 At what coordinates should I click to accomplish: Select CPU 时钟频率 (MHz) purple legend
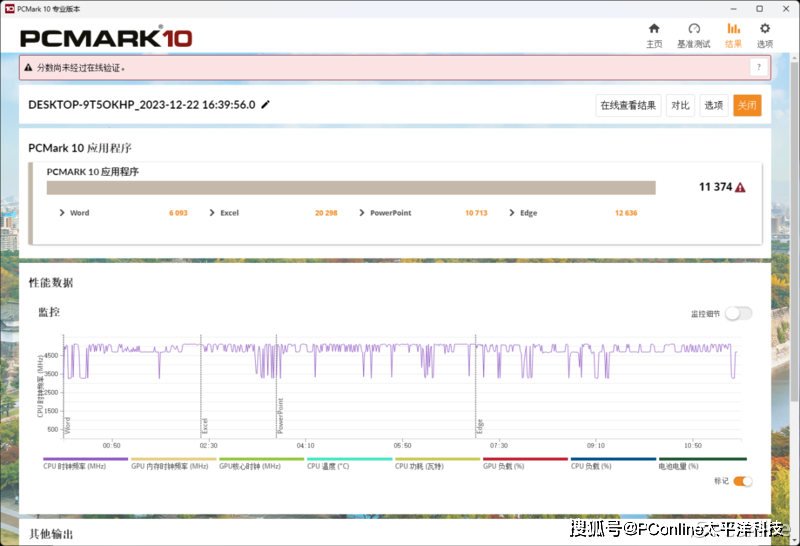tap(85, 463)
